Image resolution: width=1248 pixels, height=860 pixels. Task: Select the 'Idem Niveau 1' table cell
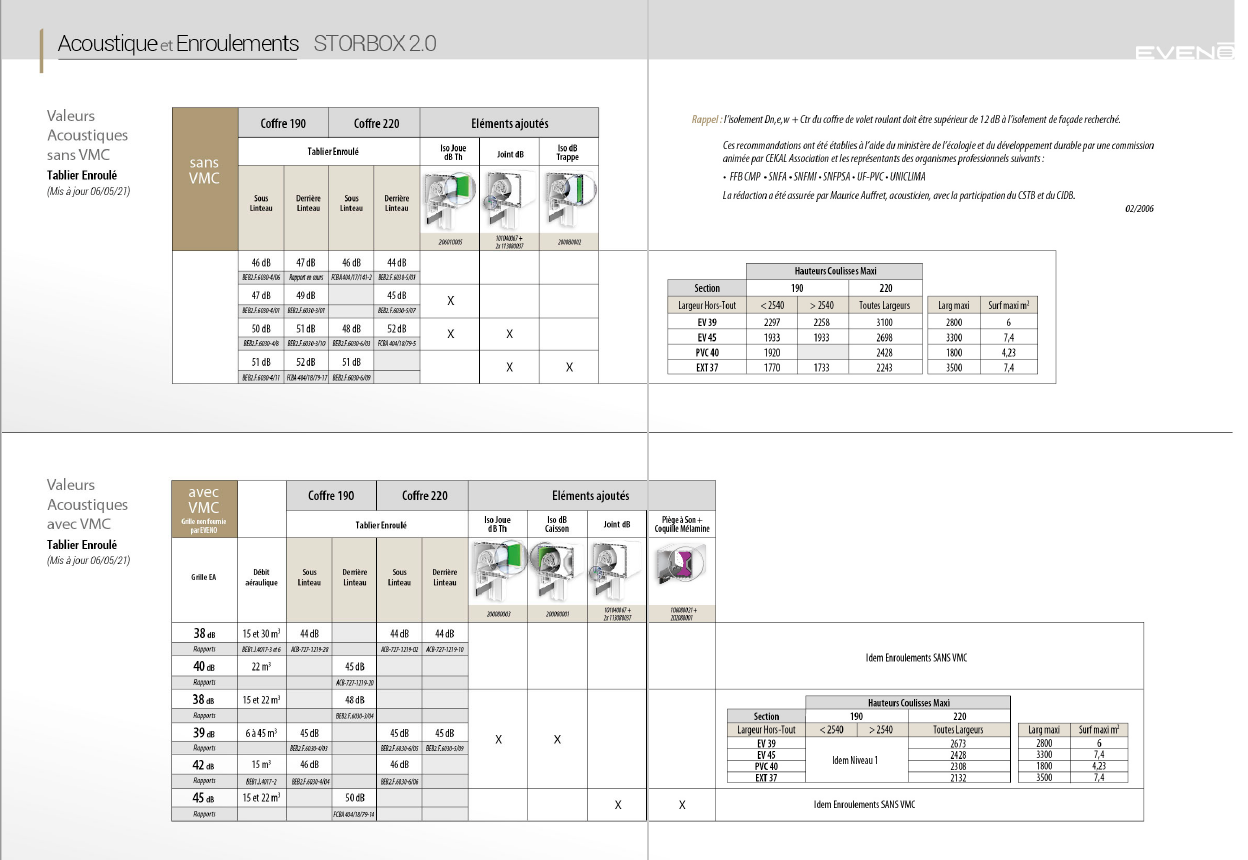(x=854, y=760)
